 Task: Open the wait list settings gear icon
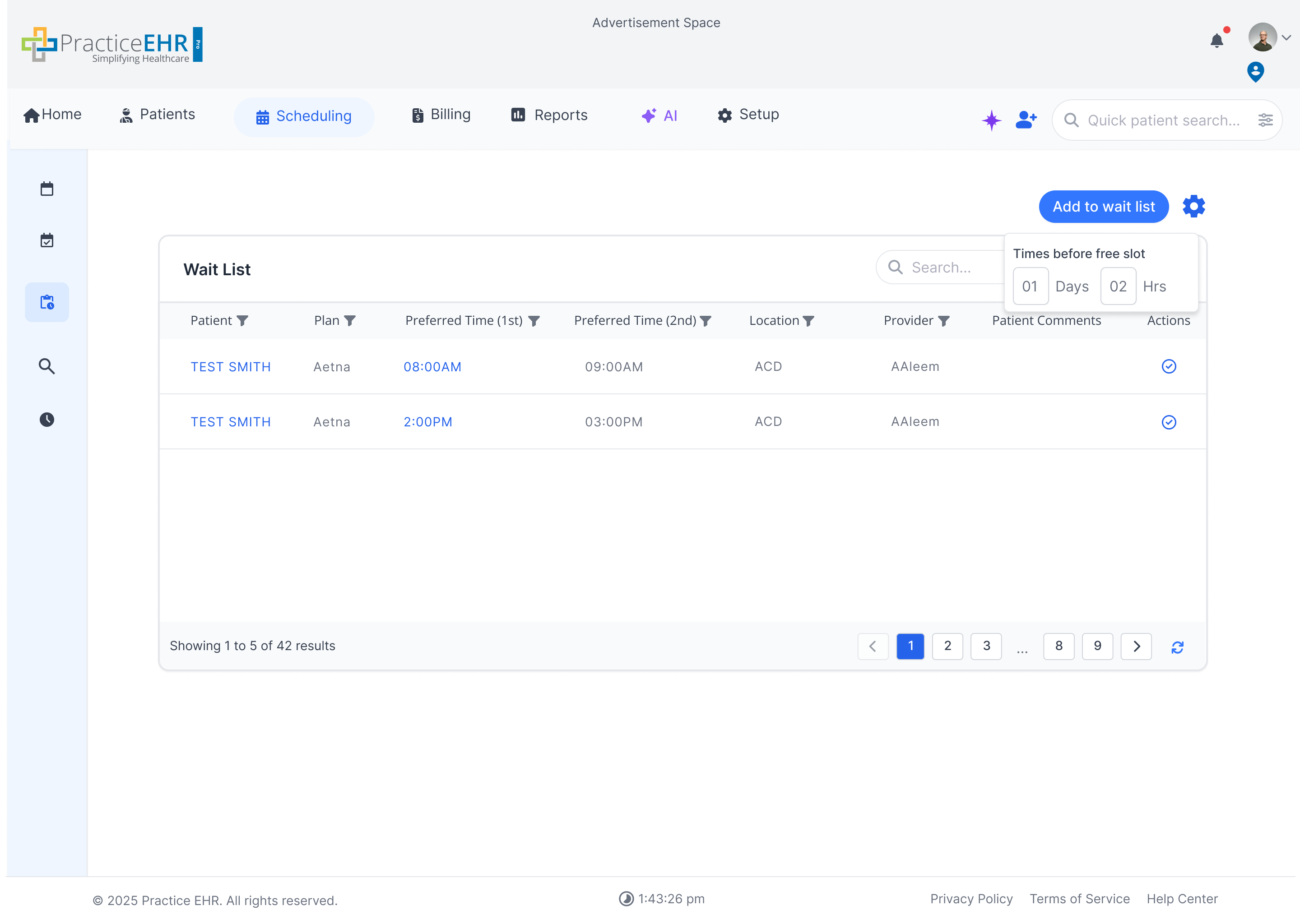(x=1193, y=206)
